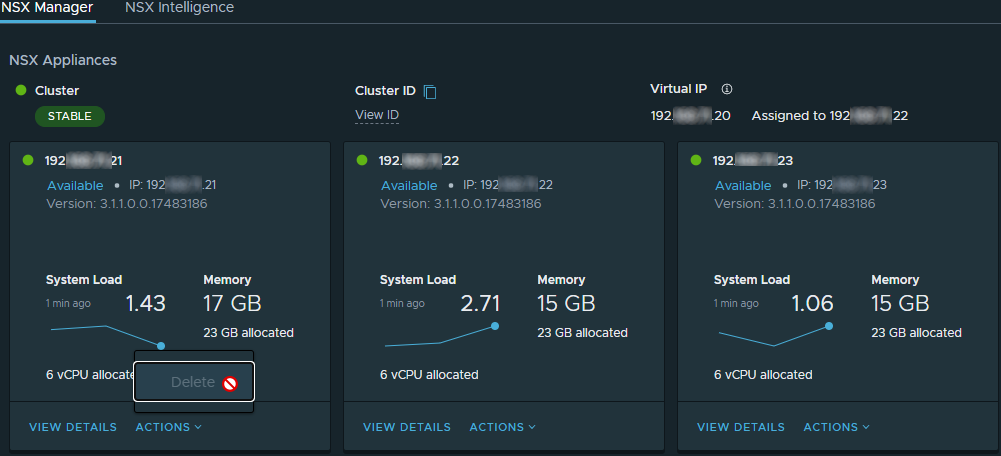Click the 1.43 system load value
This screenshot has height=456, width=1001.
pyautogui.click(x=146, y=303)
